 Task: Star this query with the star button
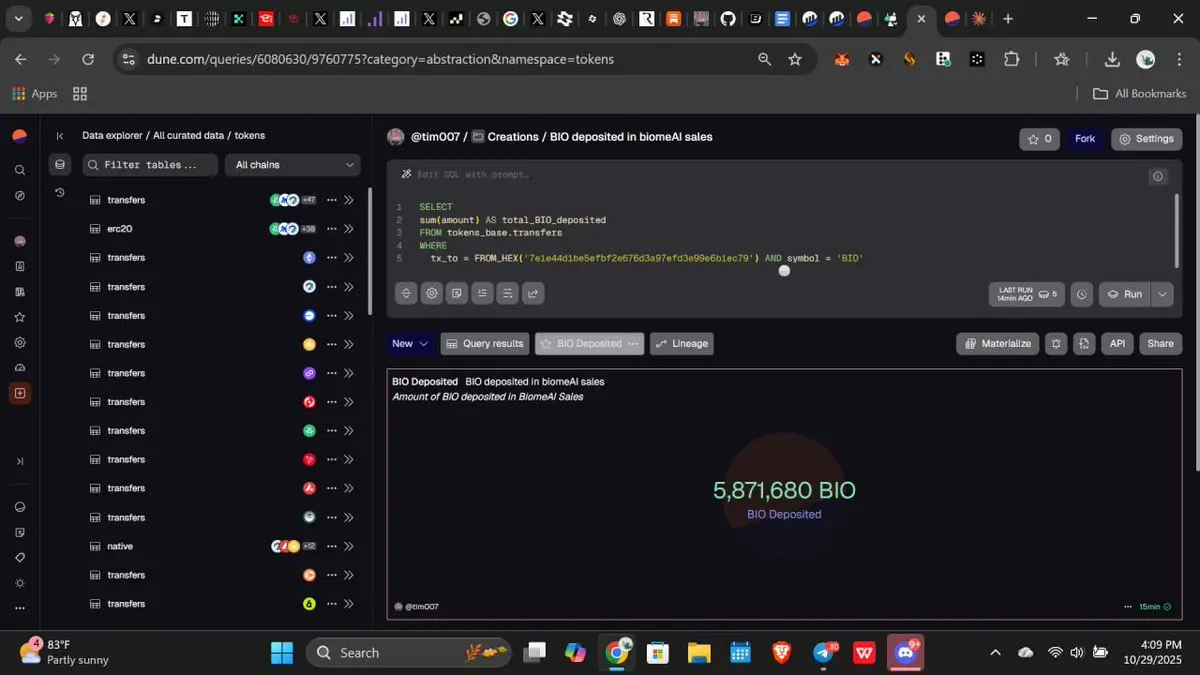tap(1040, 139)
